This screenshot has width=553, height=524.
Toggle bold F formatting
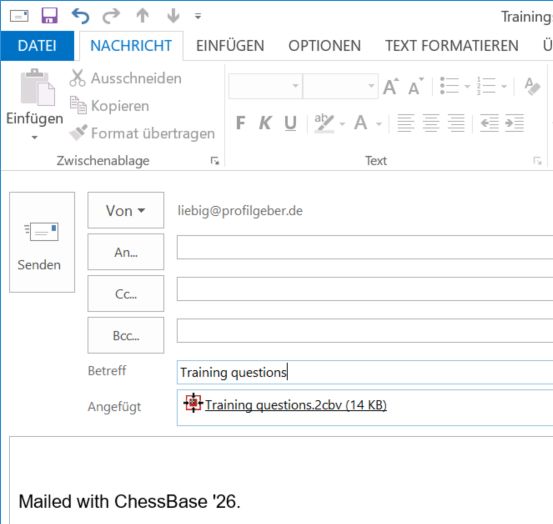tap(241, 123)
